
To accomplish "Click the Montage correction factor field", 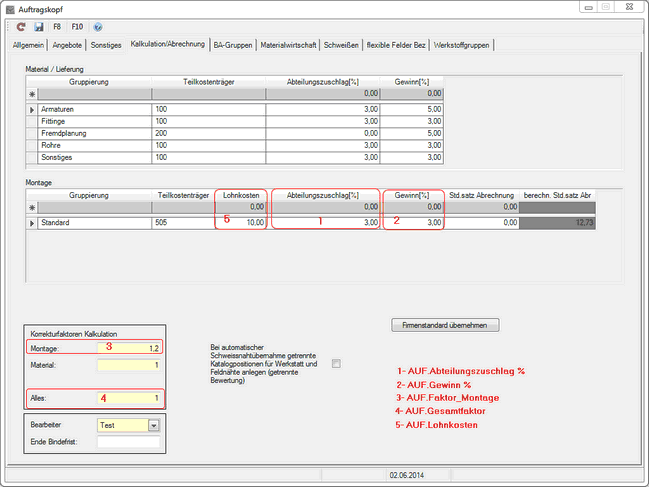I will (x=128, y=347).
